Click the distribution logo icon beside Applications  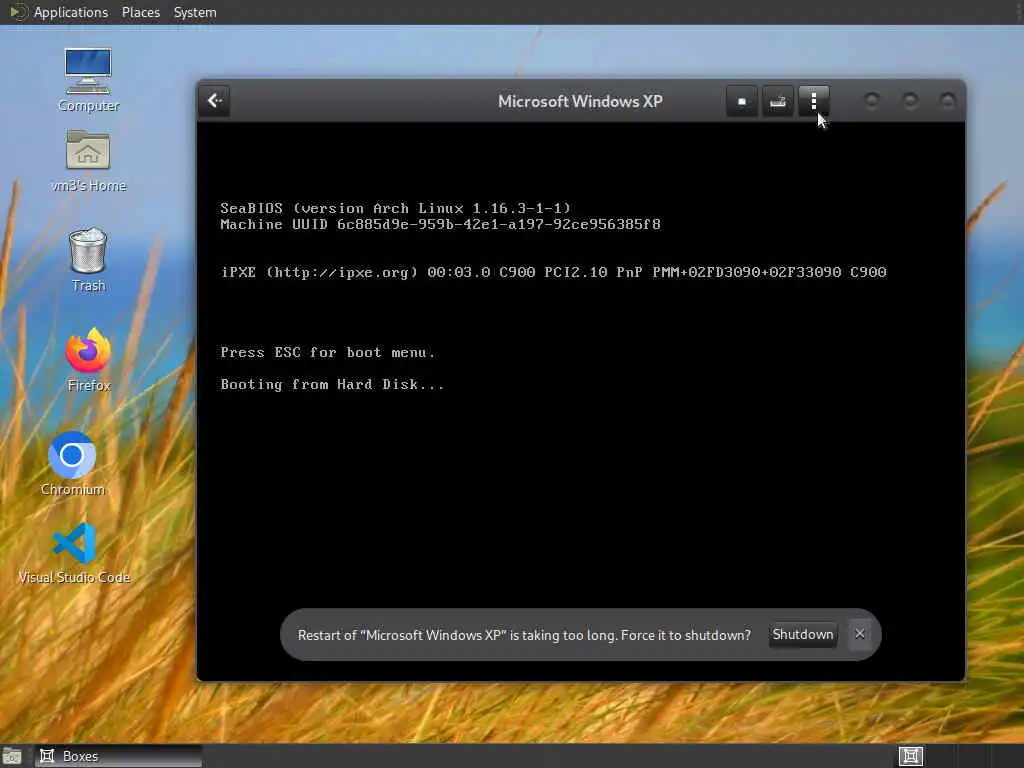coord(18,12)
